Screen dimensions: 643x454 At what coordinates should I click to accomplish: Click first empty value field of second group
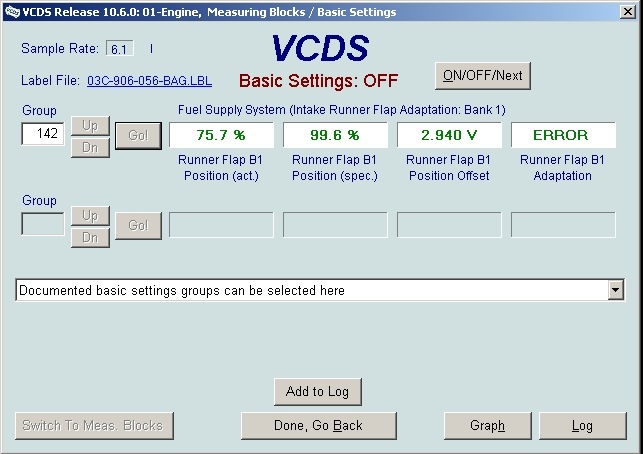pos(221,225)
